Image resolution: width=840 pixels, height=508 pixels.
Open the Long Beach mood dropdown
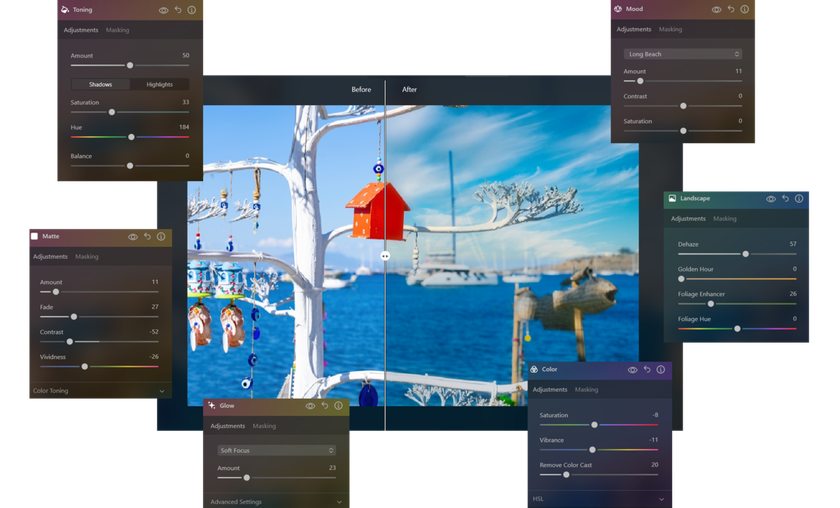pos(683,54)
